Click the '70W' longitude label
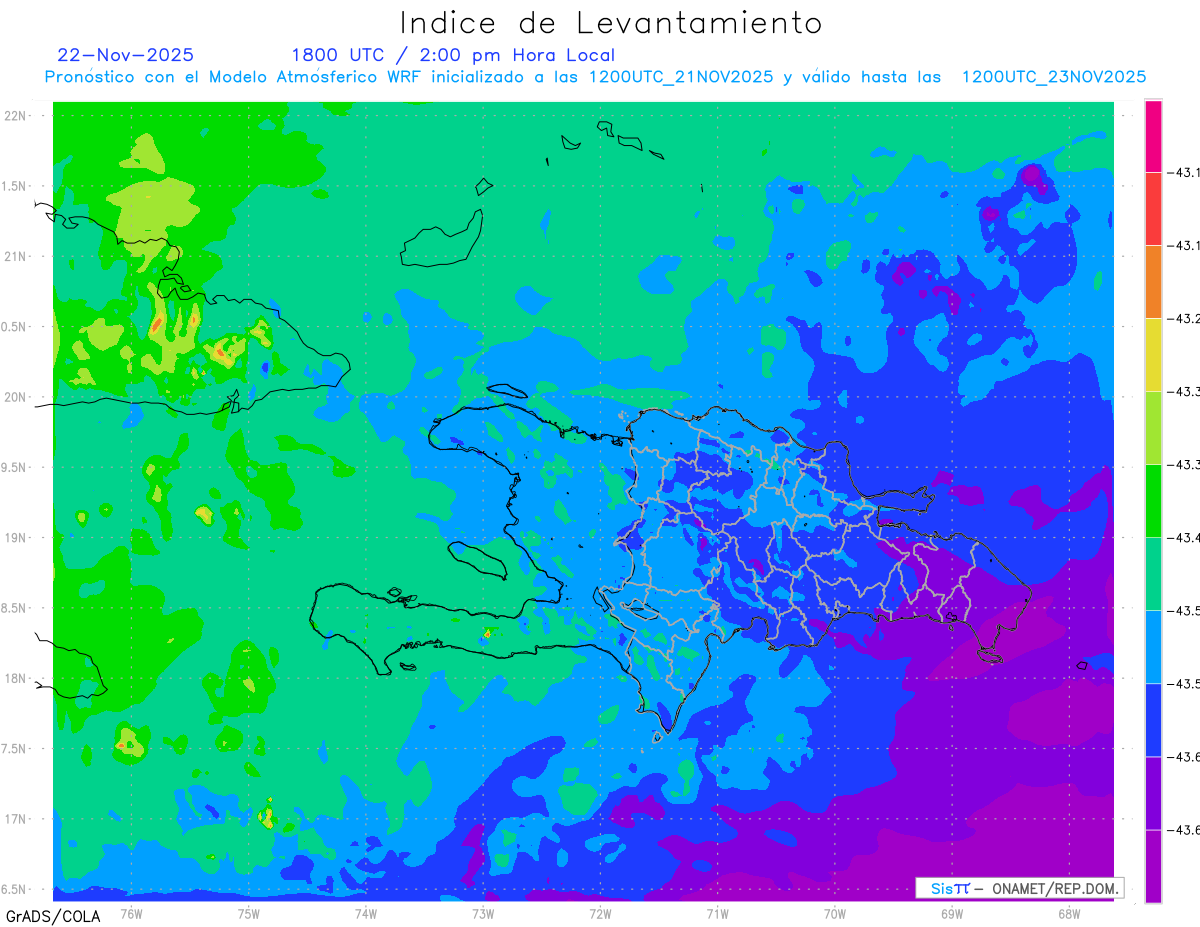The height and width of the screenshot is (927, 1200). click(x=835, y=913)
